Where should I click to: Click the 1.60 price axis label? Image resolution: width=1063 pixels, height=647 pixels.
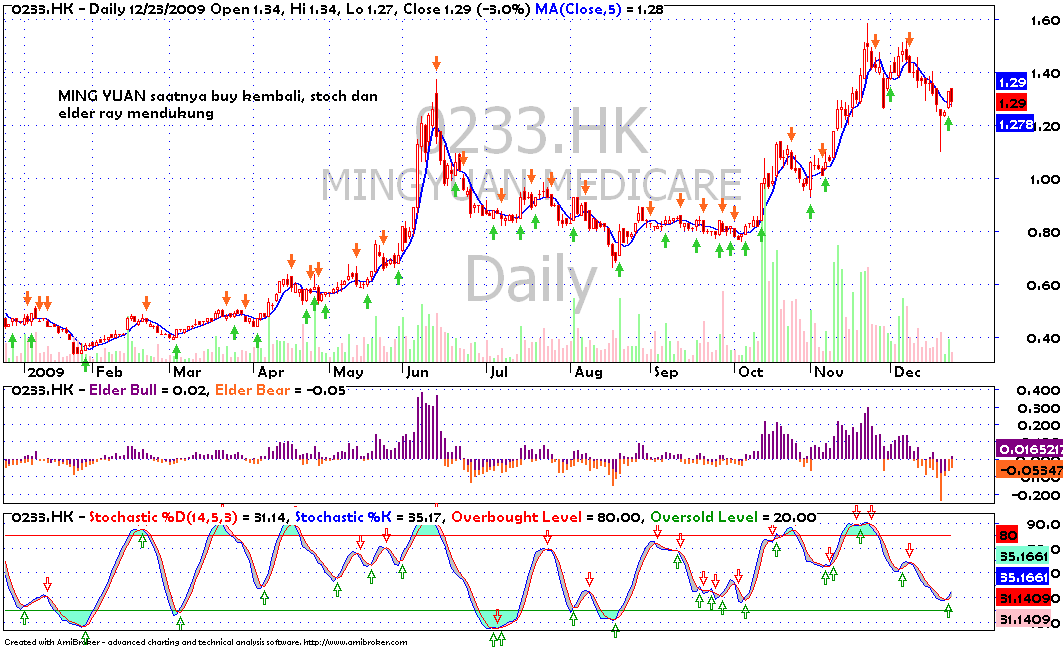1045,20
